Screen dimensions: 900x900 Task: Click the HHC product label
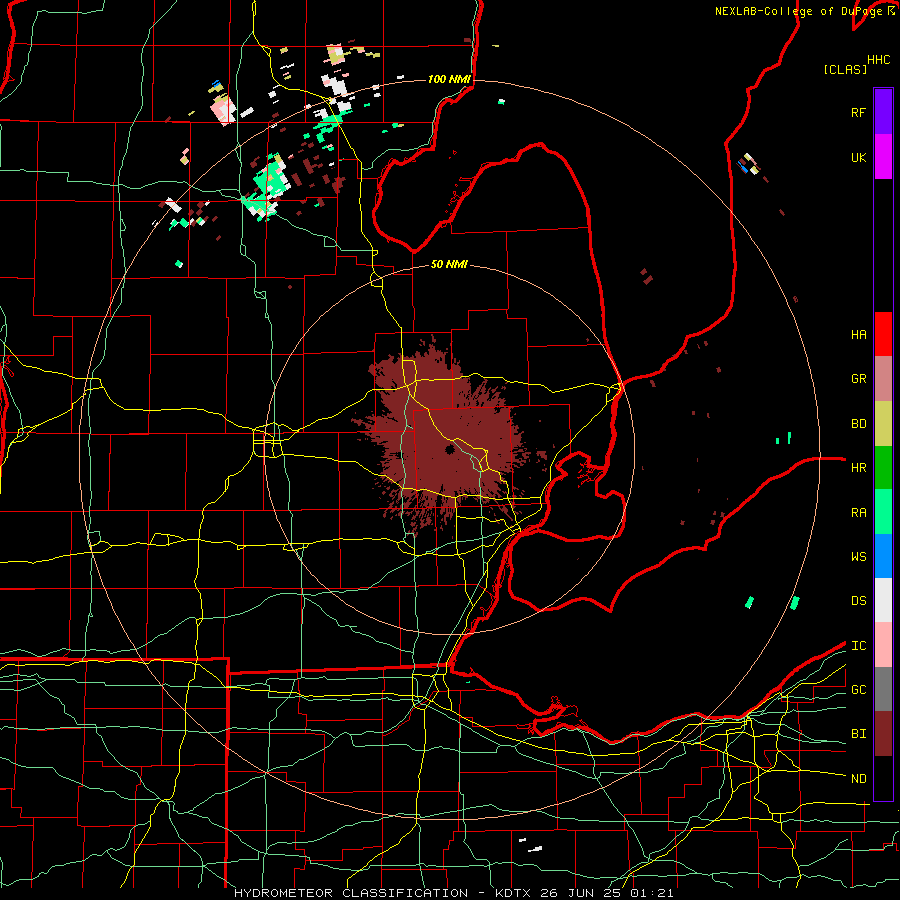pos(878,60)
